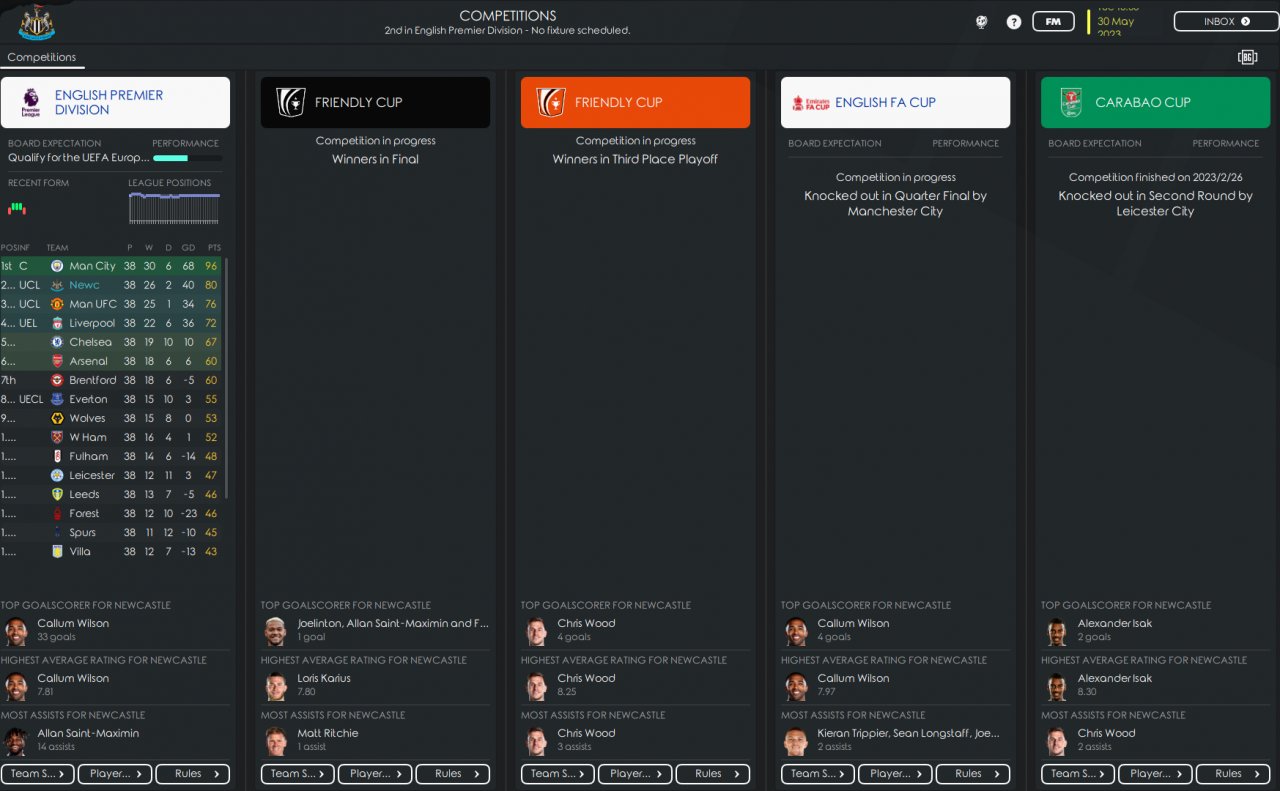
Task: Click the Chelsea club badge
Action: pyautogui.click(x=57, y=342)
